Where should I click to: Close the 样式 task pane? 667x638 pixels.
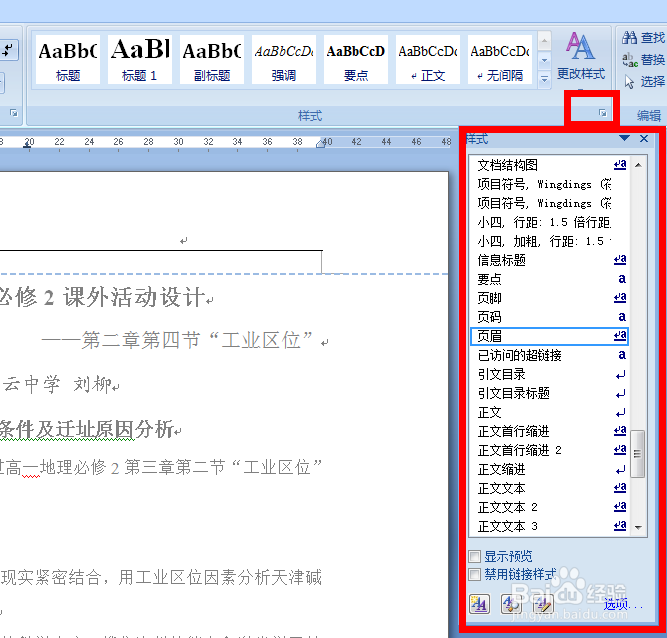pos(644,138)
